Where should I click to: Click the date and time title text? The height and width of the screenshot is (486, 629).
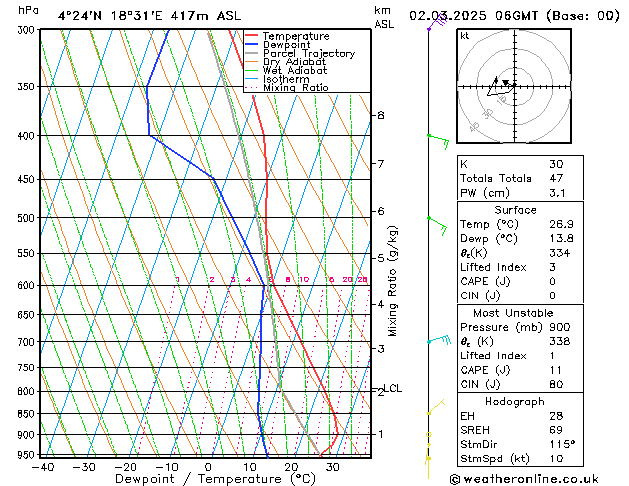(x=514, y=15)
